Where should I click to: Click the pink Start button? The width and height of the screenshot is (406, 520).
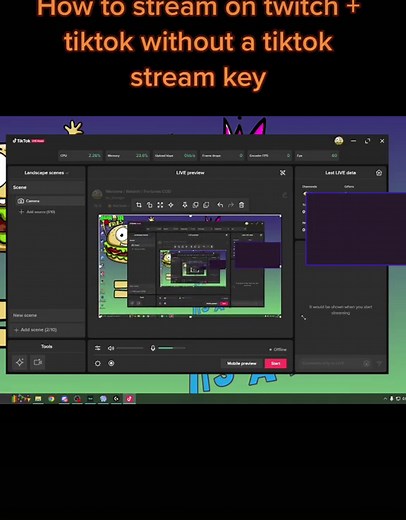pyautogui.click(x=276, y=363)
